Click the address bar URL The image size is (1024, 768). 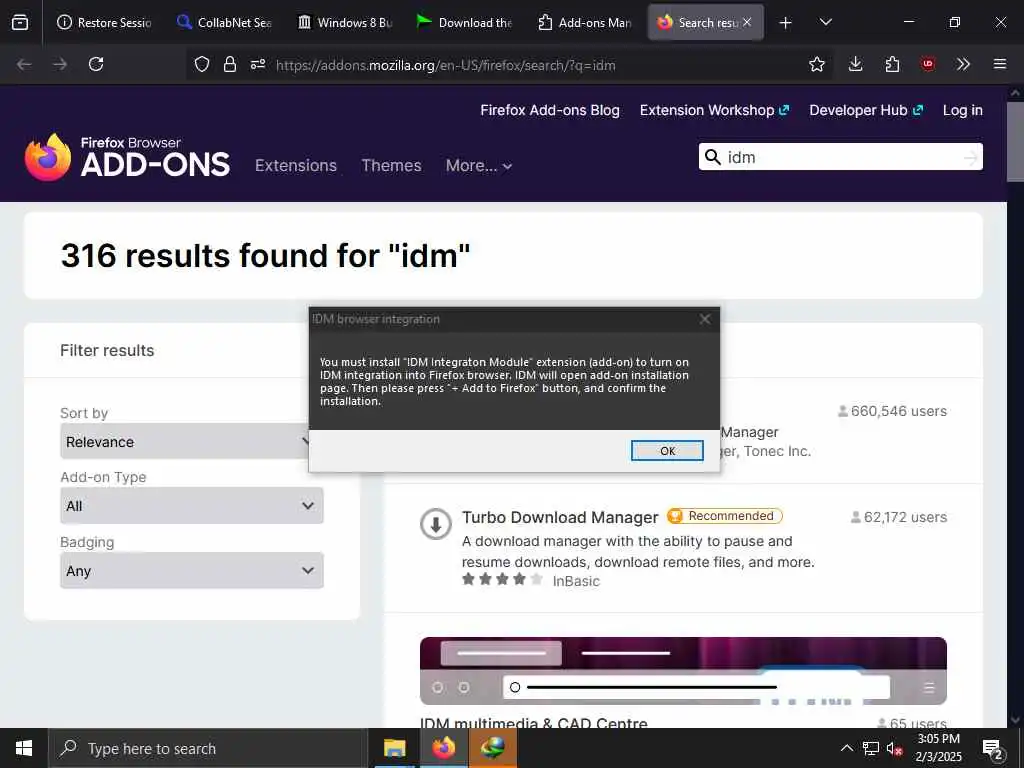tap(445, 65)
